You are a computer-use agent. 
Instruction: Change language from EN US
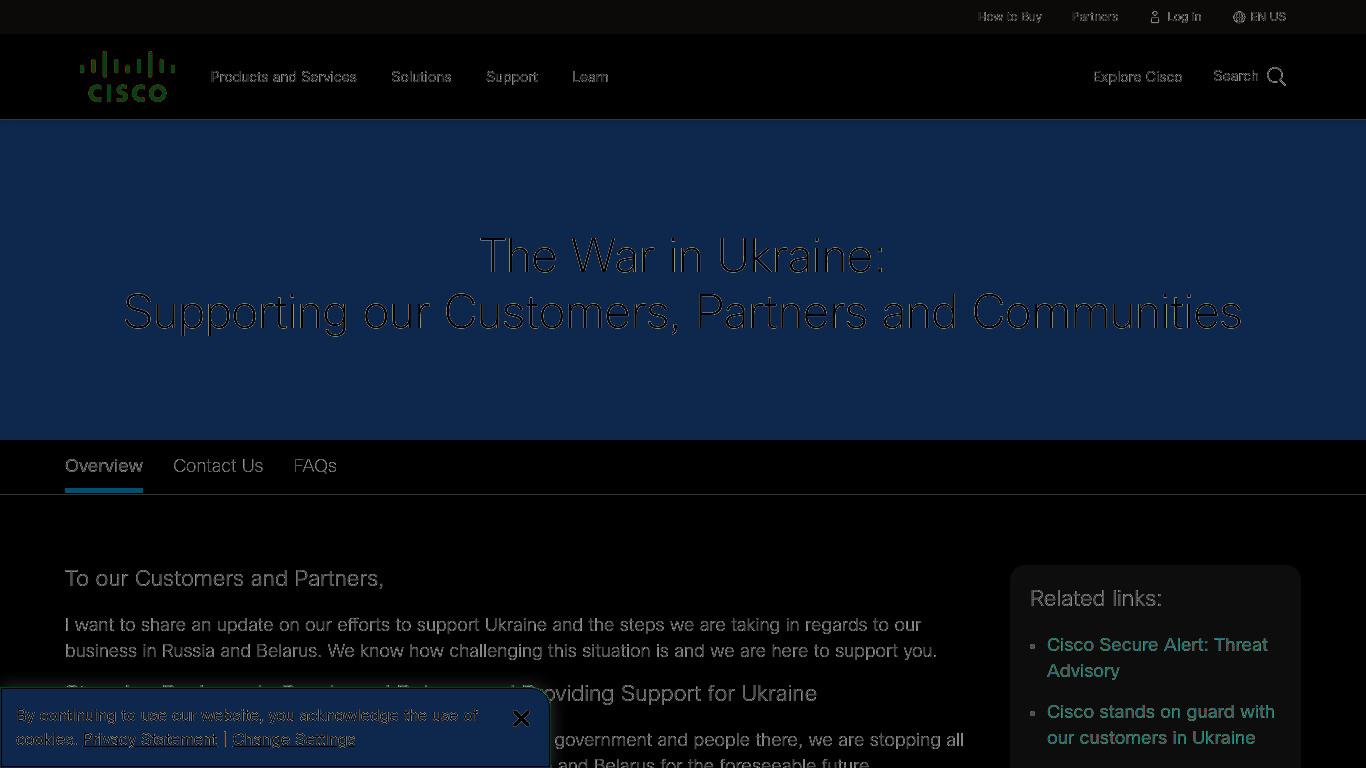click(1268, 17)
